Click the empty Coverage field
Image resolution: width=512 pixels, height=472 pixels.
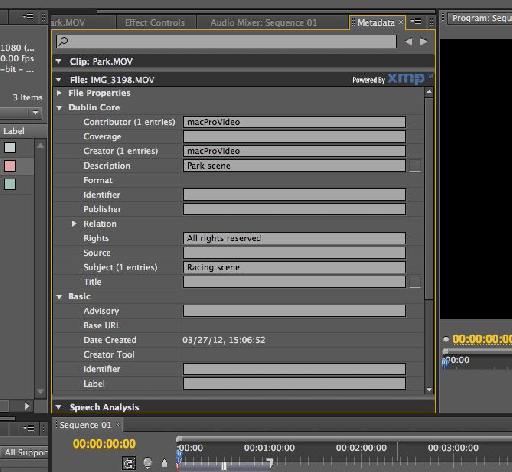click(294, 136)
